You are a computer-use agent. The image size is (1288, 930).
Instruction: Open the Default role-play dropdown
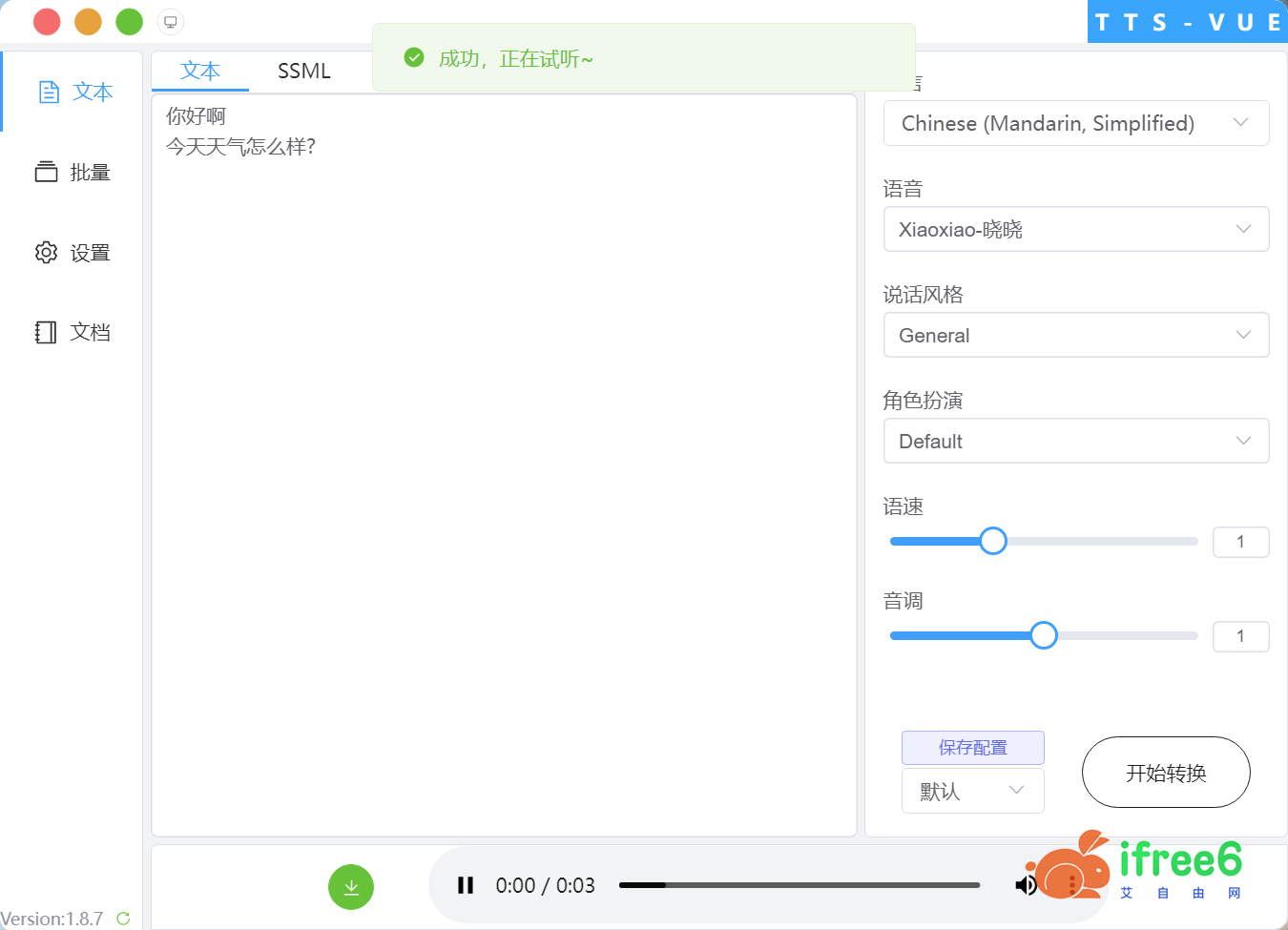1075,441
